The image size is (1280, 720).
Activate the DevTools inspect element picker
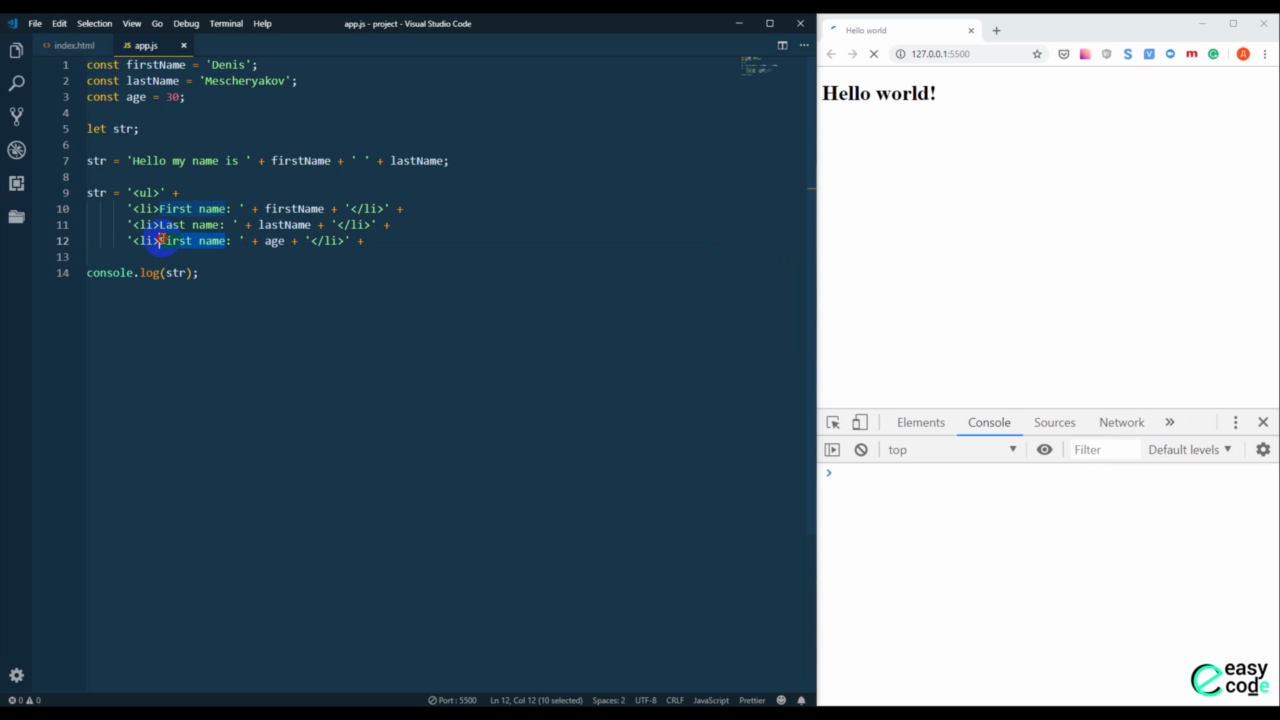pos(833,423)
